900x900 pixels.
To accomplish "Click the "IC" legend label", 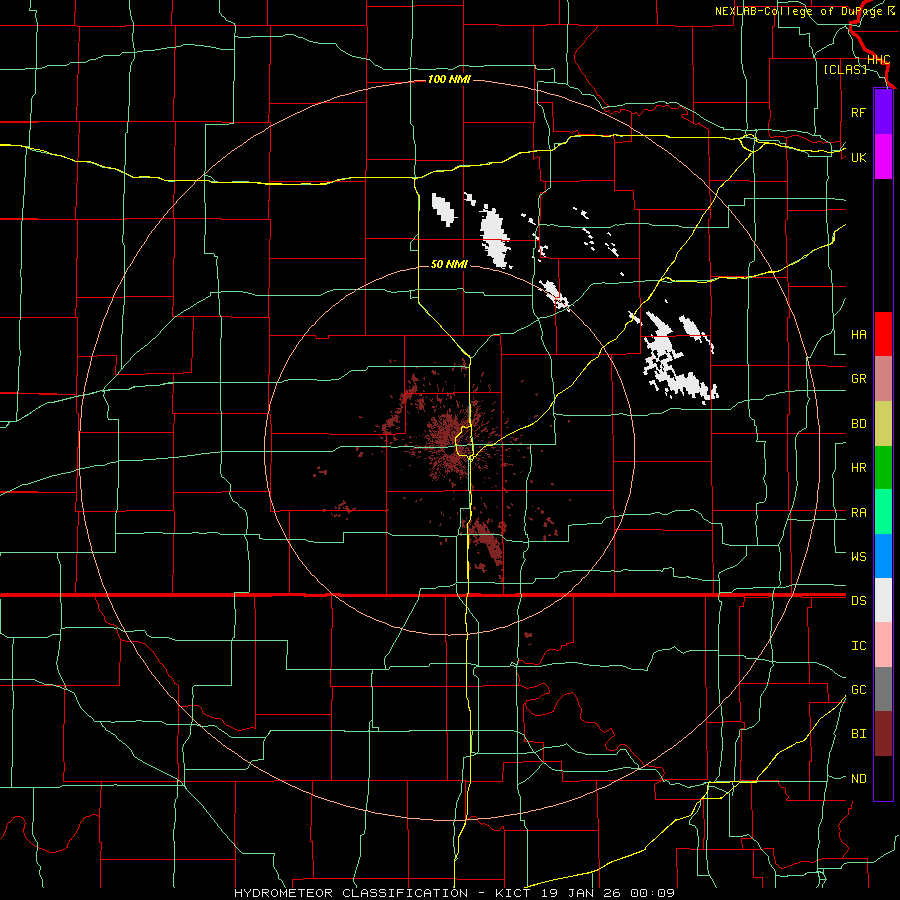I will point(858,645).
